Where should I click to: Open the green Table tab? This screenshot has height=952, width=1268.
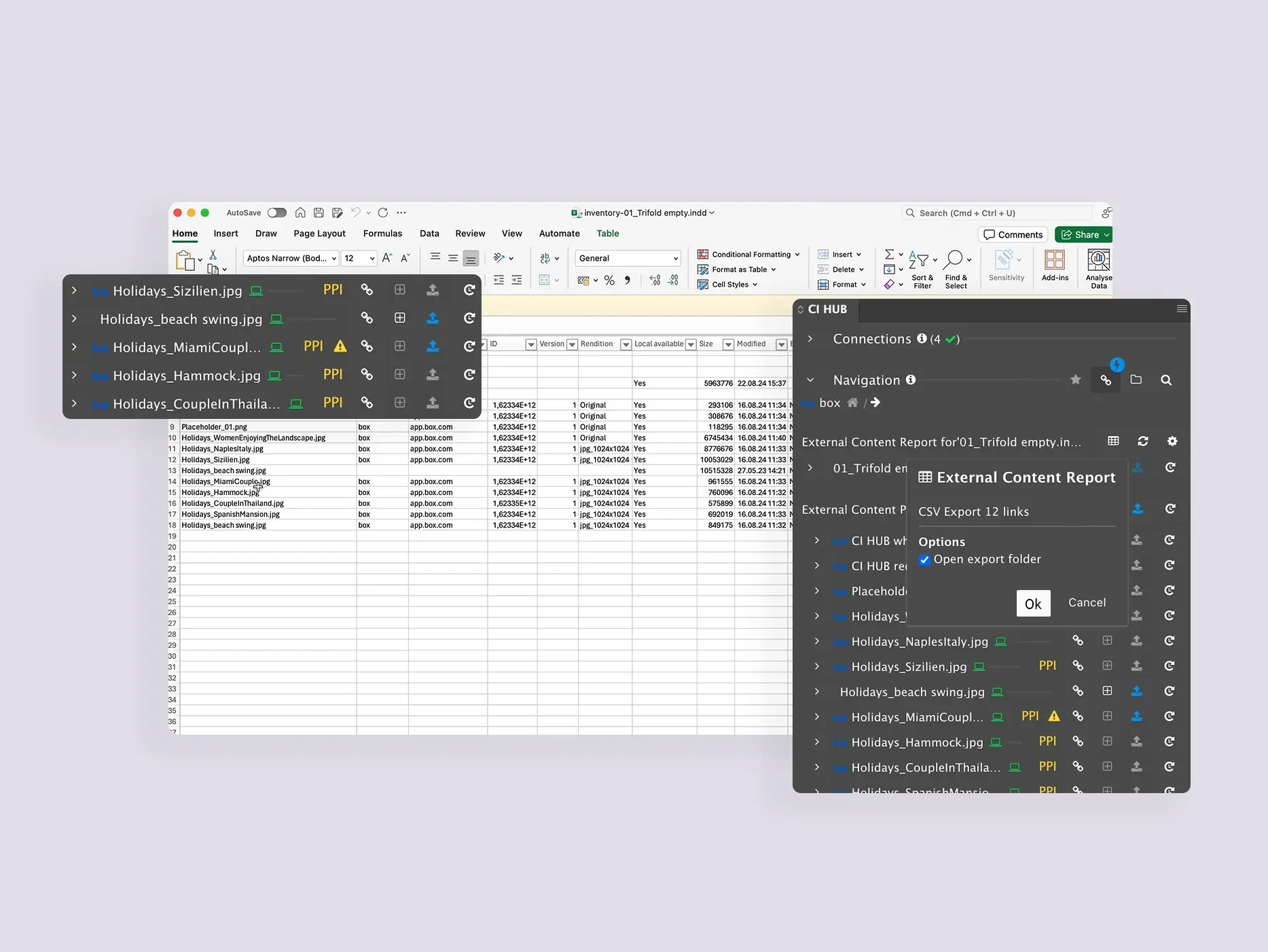[608, 233]
